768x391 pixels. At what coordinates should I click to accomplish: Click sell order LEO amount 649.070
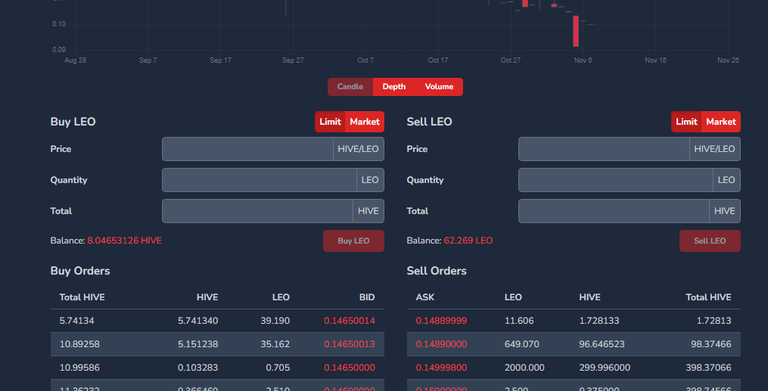click(522, 344)
